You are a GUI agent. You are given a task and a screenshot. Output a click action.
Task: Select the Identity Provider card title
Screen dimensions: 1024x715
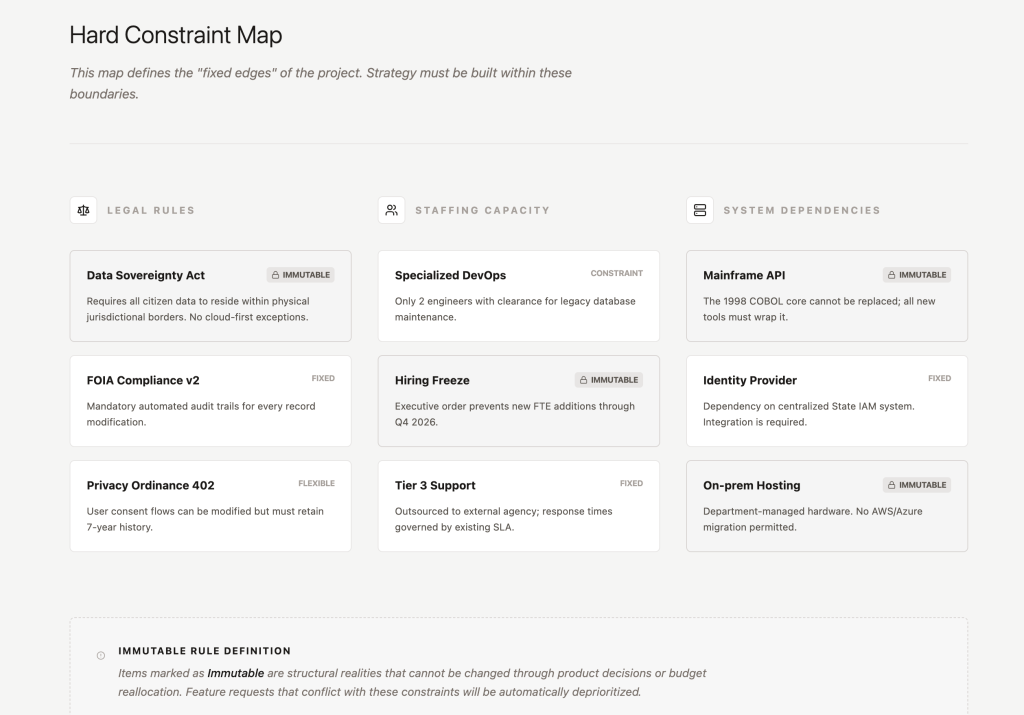point(750,381)
